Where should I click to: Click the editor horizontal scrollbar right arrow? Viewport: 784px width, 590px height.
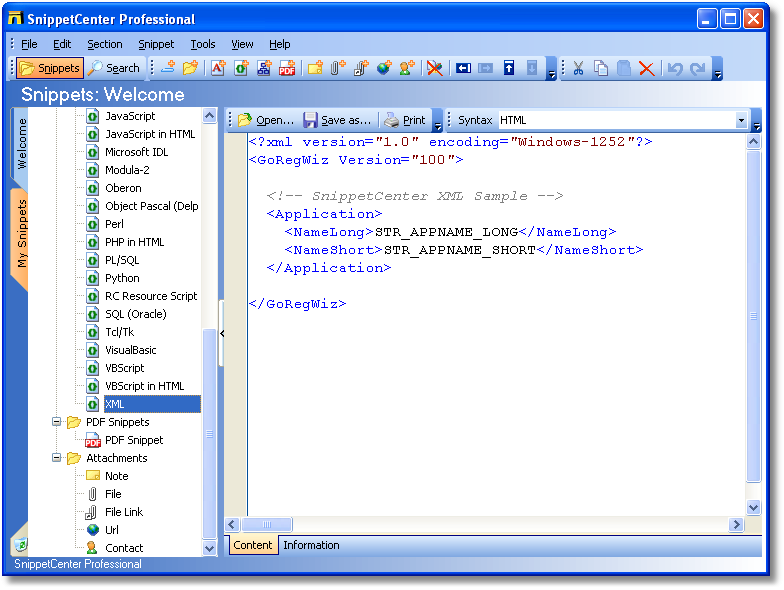(x=736, y=524)
